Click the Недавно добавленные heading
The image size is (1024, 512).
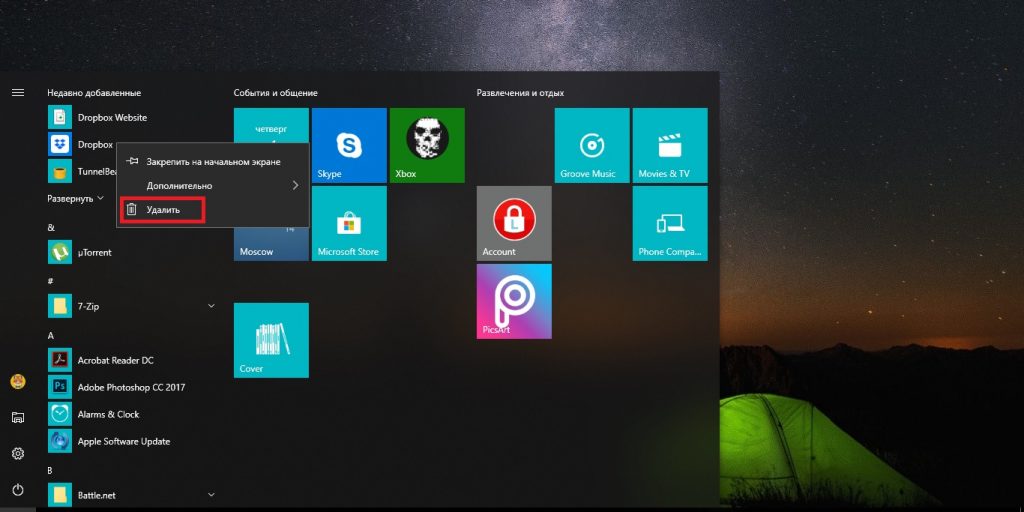point(94,93)
